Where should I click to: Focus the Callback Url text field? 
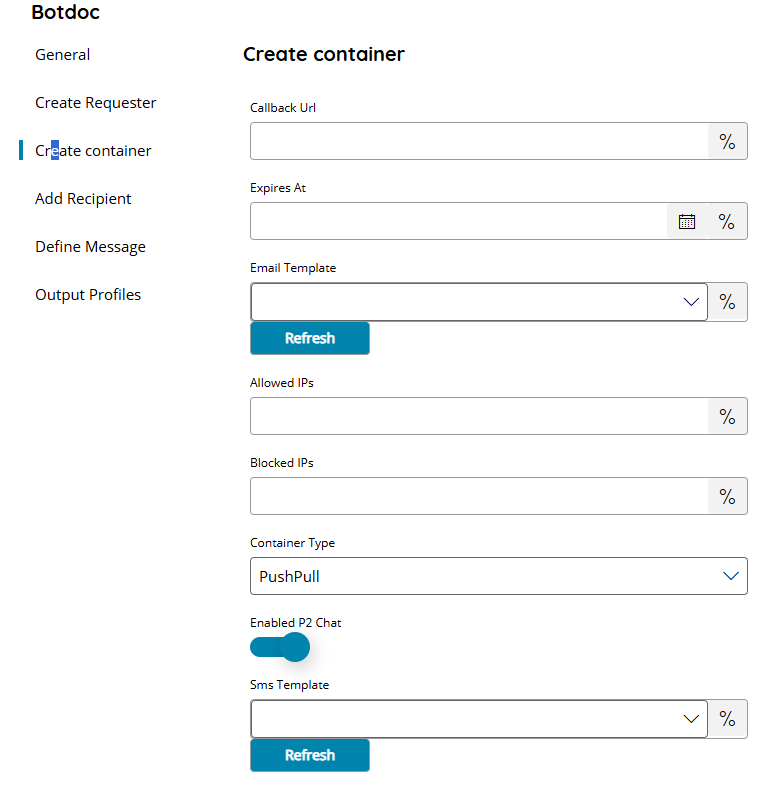(x=479, y=141)
